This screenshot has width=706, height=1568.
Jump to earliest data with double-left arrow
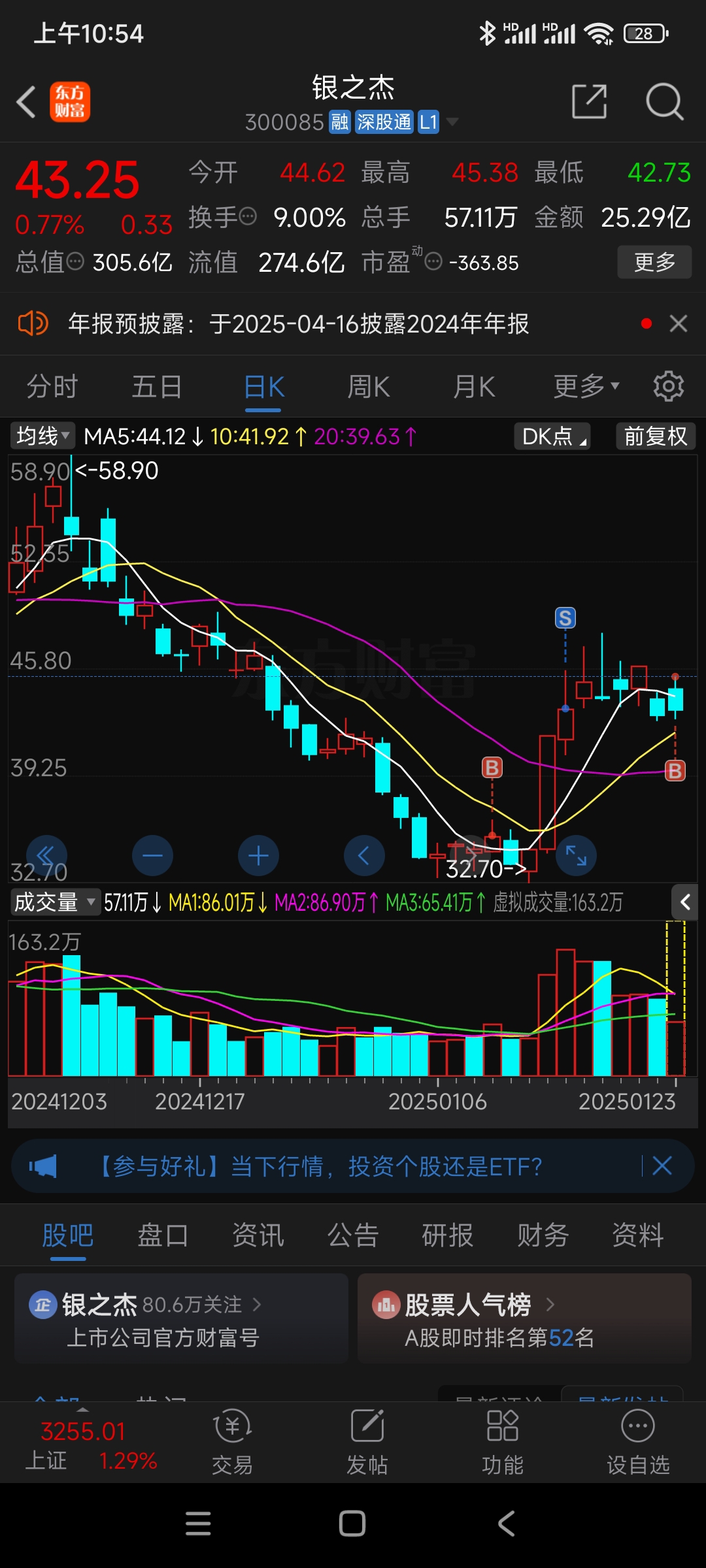click(46, 855)
